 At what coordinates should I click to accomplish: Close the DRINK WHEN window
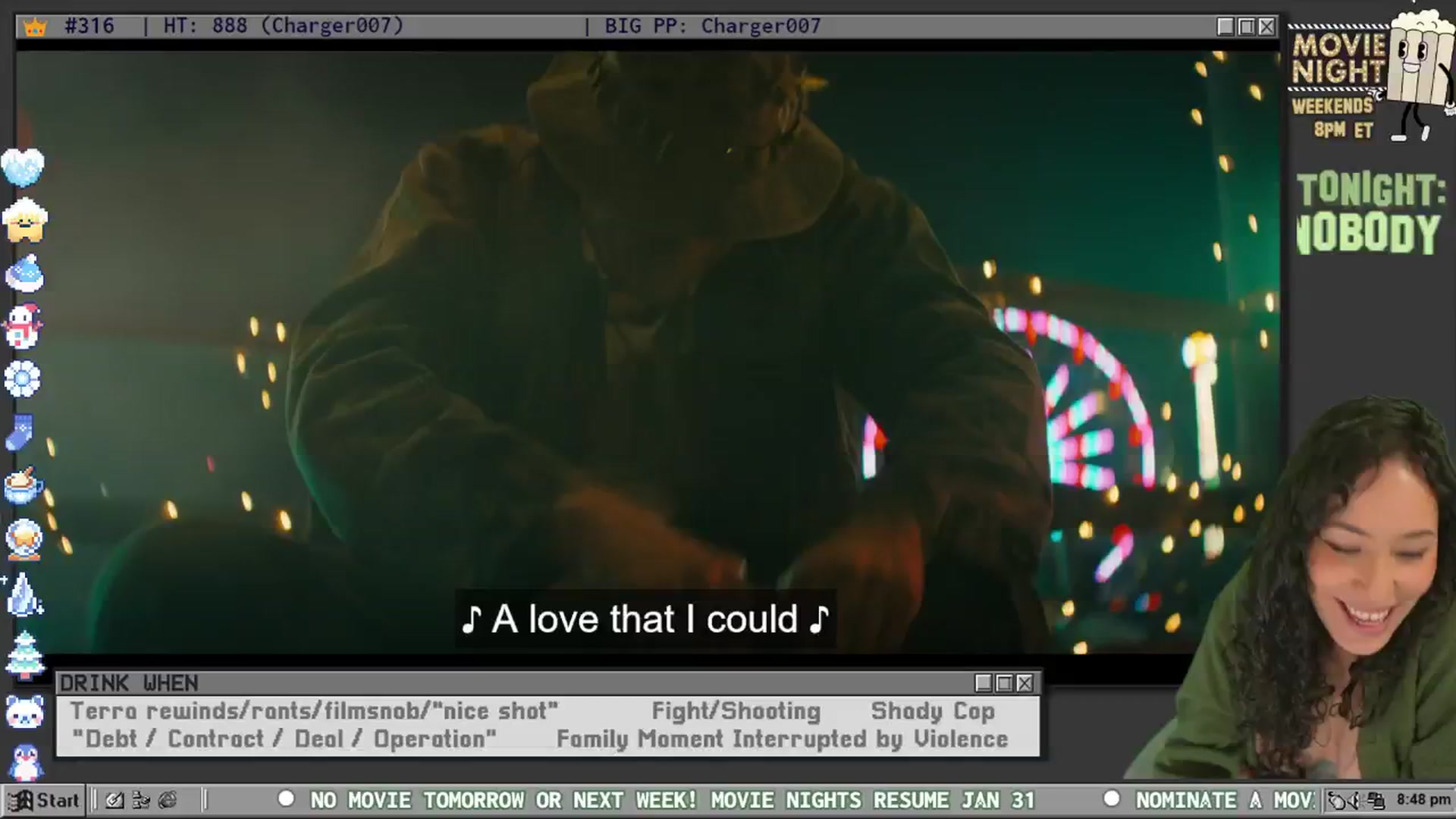click(1025, 683)
